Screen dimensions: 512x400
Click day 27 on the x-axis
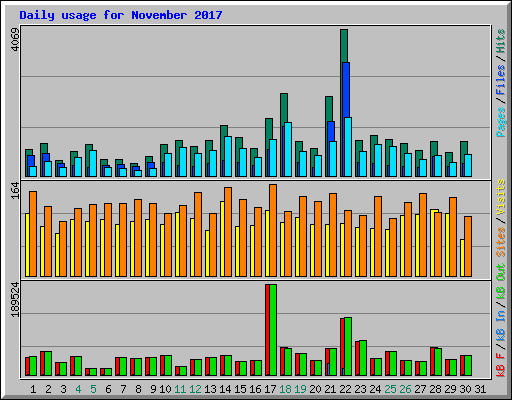click(x=420, y=389)
